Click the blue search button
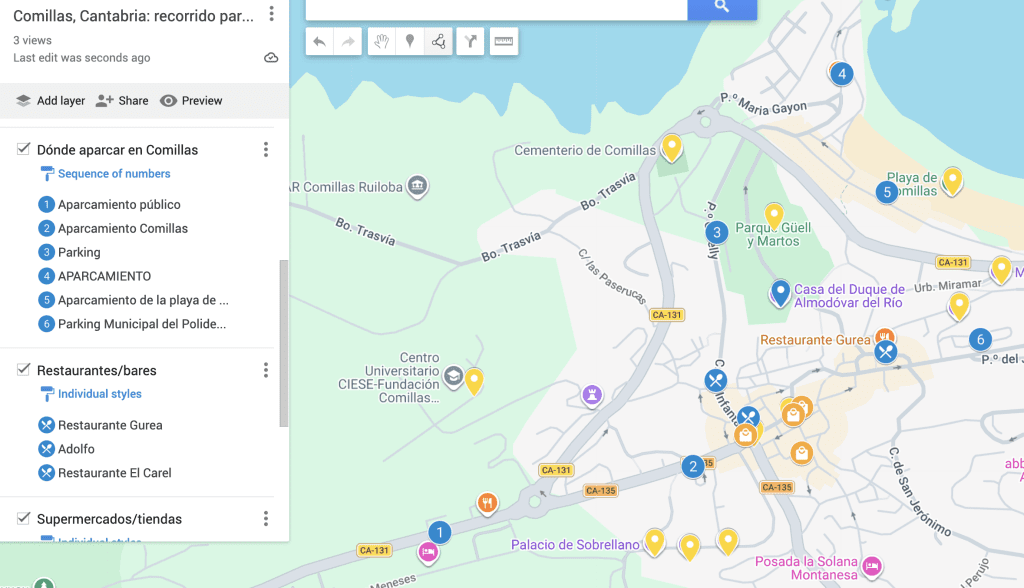 click(722, 7)
